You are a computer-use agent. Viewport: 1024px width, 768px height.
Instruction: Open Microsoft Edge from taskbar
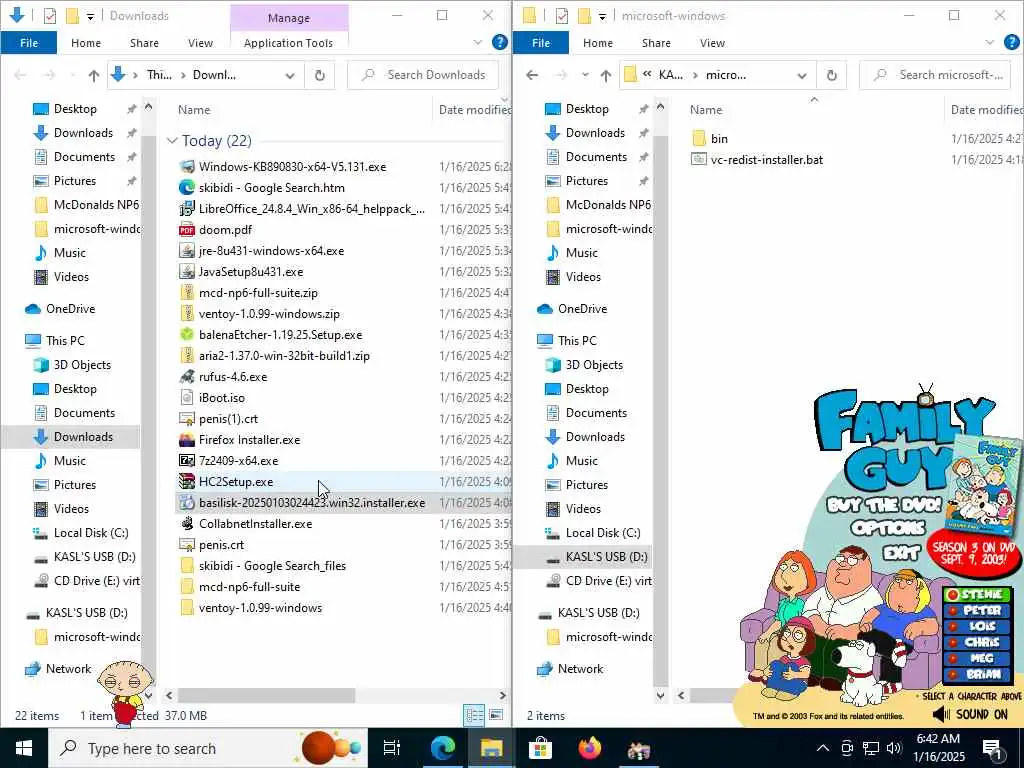tap(443, 748)
